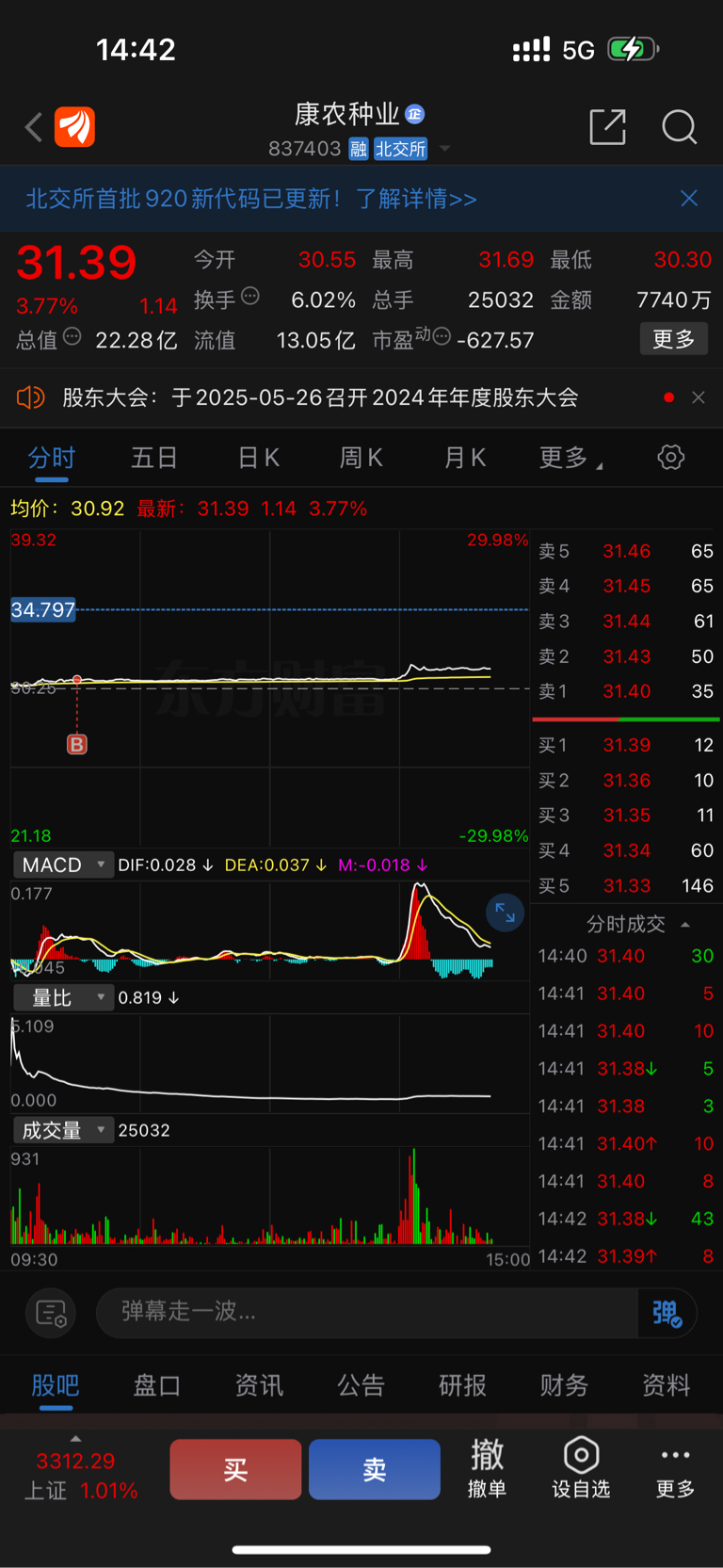Open the 资讯 tab
This screenshot has height=1568, width=723.
coord(259,1385)
